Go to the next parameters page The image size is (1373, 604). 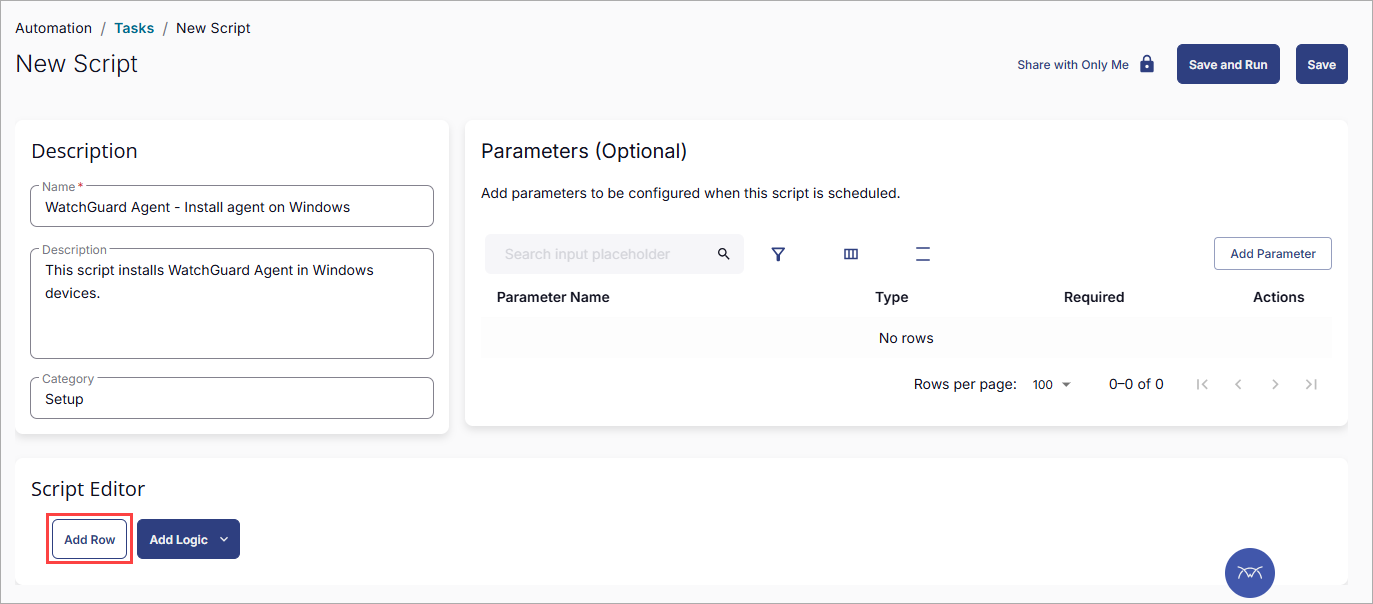pos(1275,384)
